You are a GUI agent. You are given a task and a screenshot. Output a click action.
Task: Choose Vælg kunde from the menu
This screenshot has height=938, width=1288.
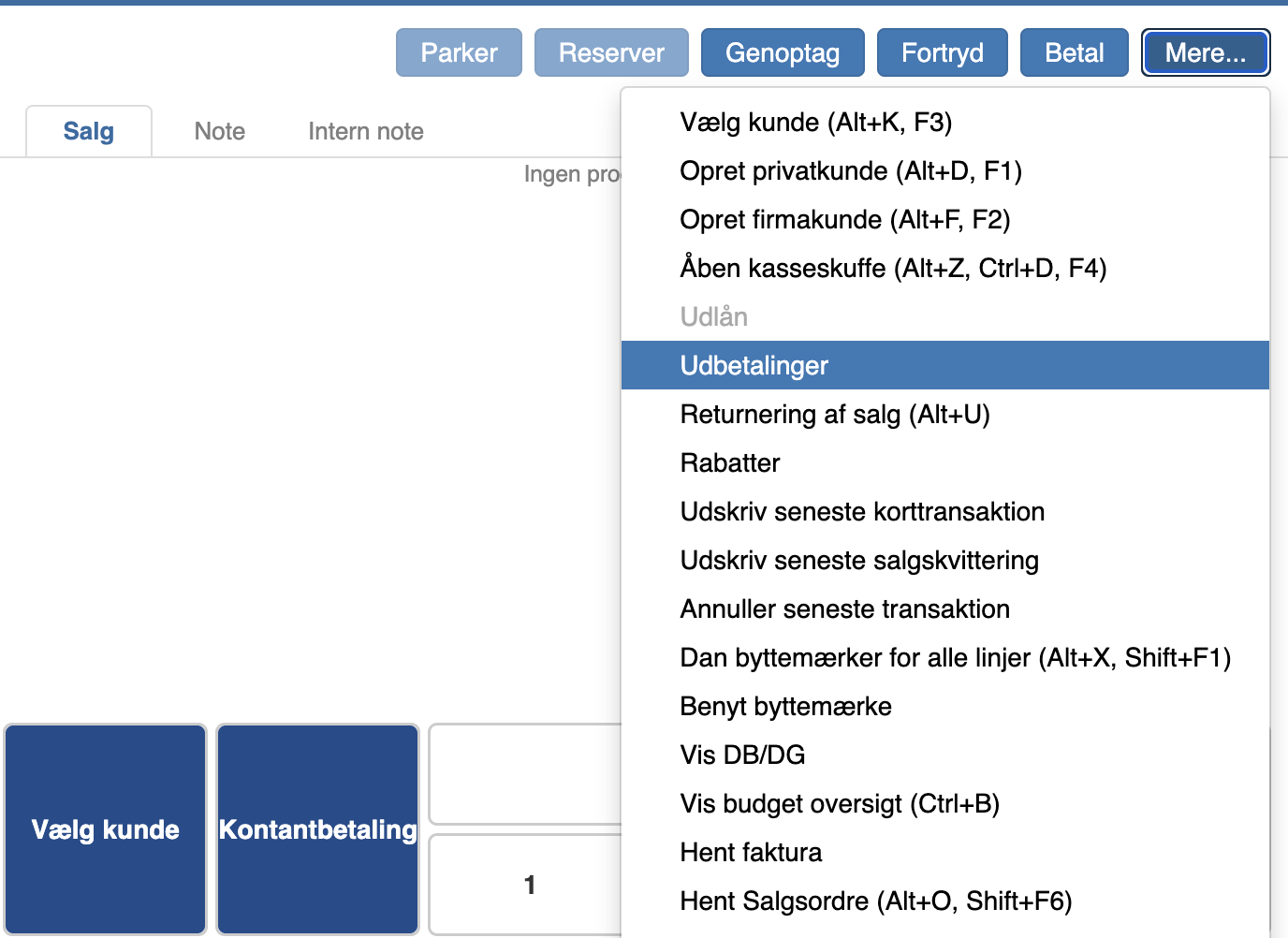tap(815, 123)
